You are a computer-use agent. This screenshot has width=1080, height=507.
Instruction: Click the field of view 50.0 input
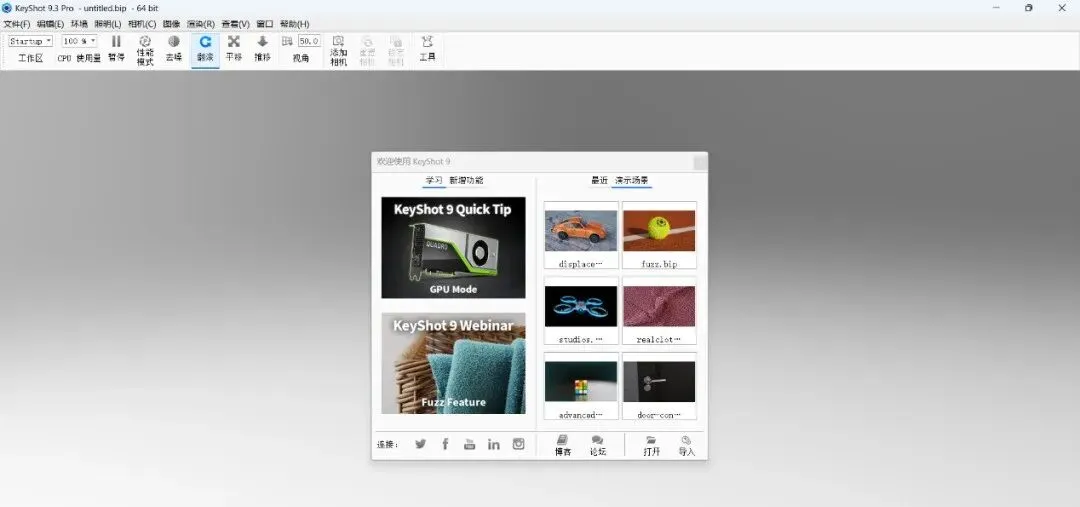(x=309, y=41)
